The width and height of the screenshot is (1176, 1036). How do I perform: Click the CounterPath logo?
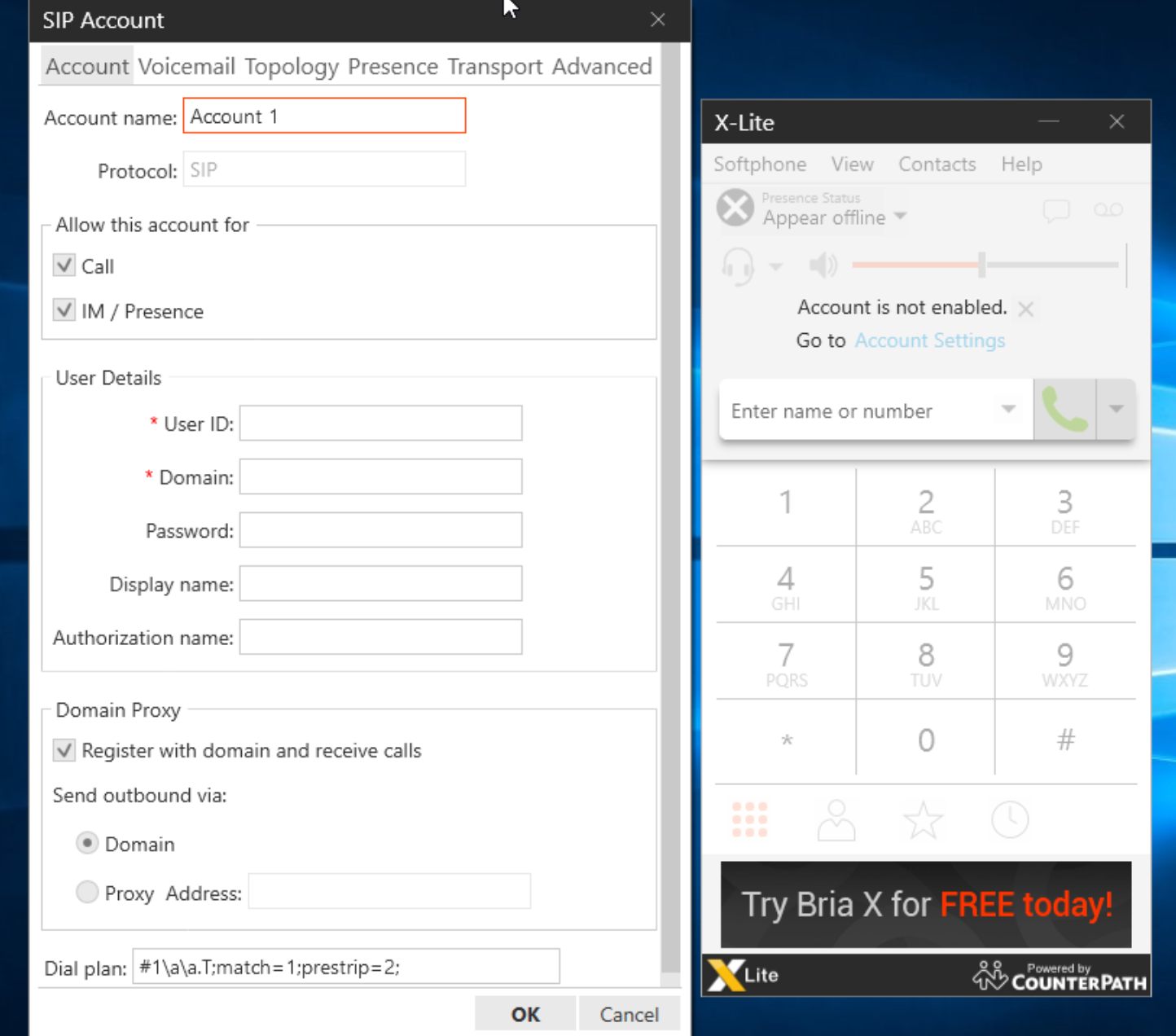click(x=1060, y=975)
